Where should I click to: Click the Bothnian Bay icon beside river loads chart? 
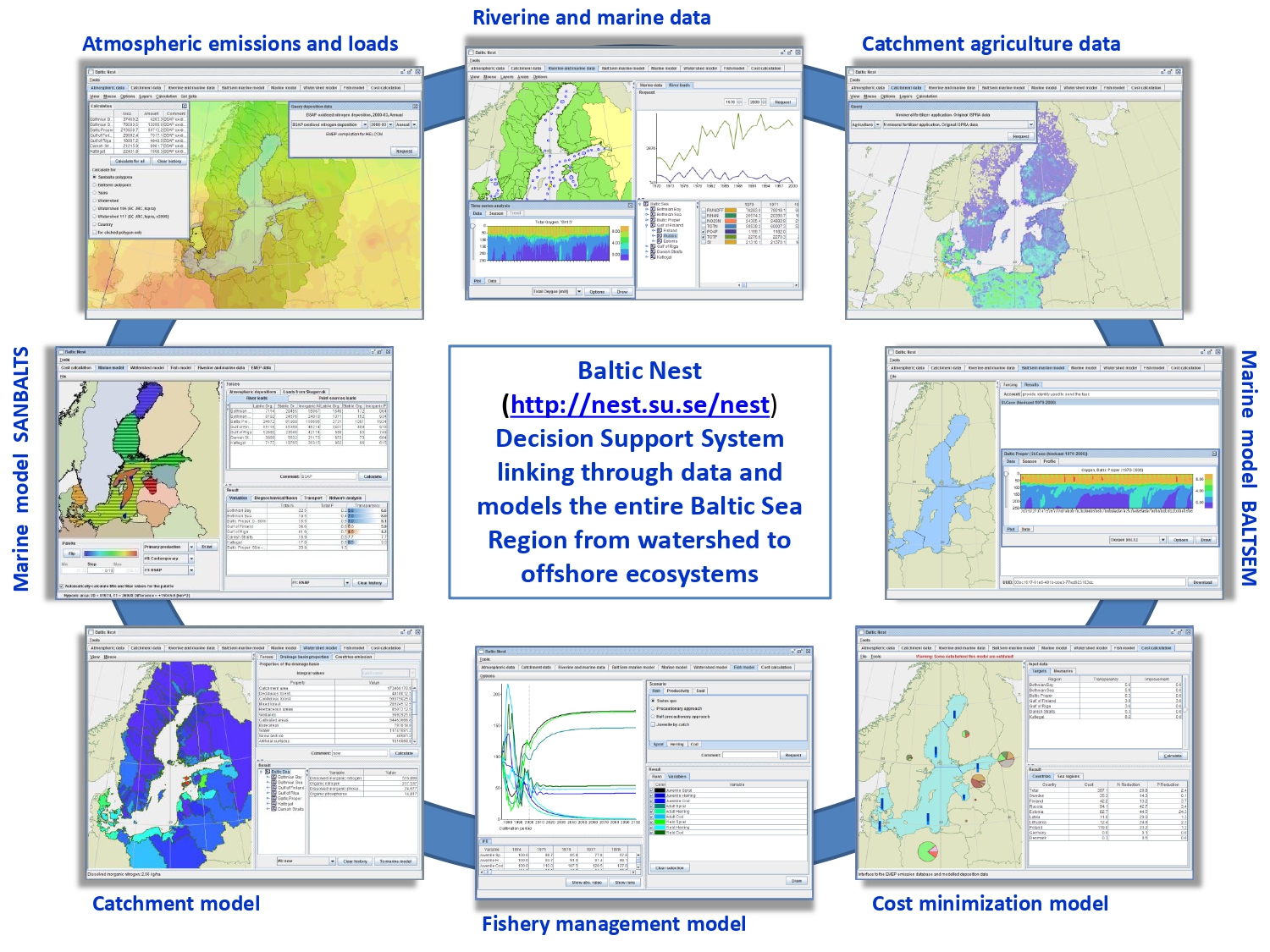coord(653,209)
